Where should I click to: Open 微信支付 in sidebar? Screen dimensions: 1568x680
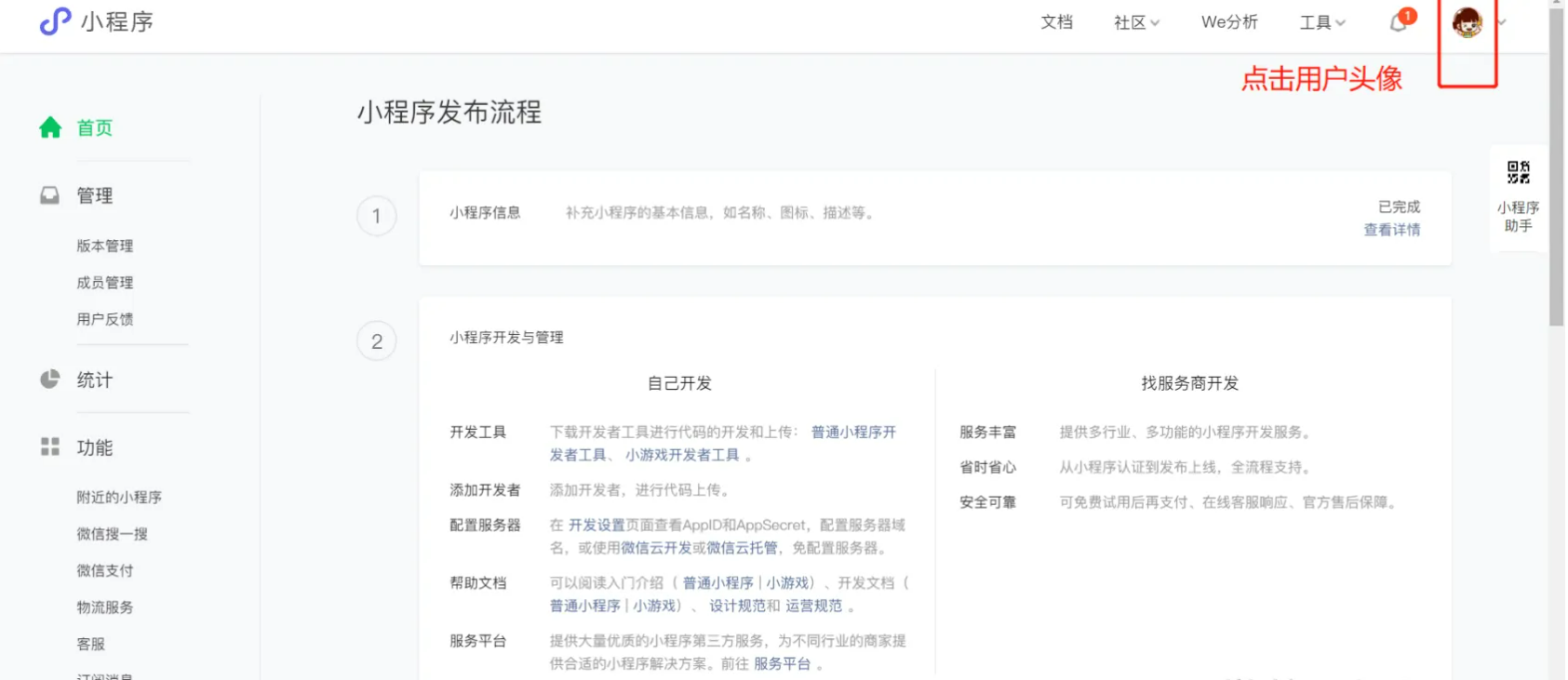pos(104,570)
